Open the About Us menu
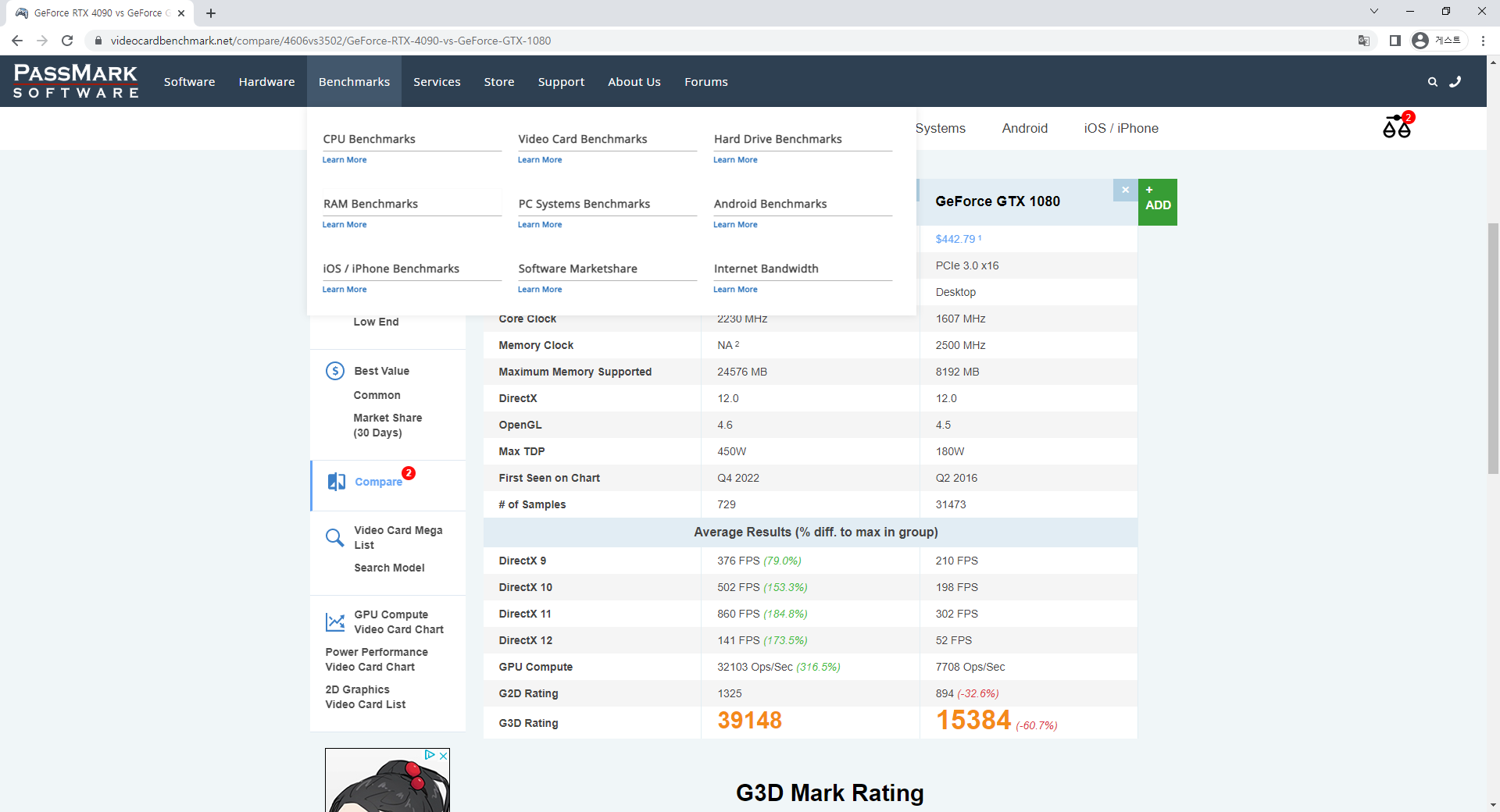The image size is (1500, 812). tap(634, 82)
